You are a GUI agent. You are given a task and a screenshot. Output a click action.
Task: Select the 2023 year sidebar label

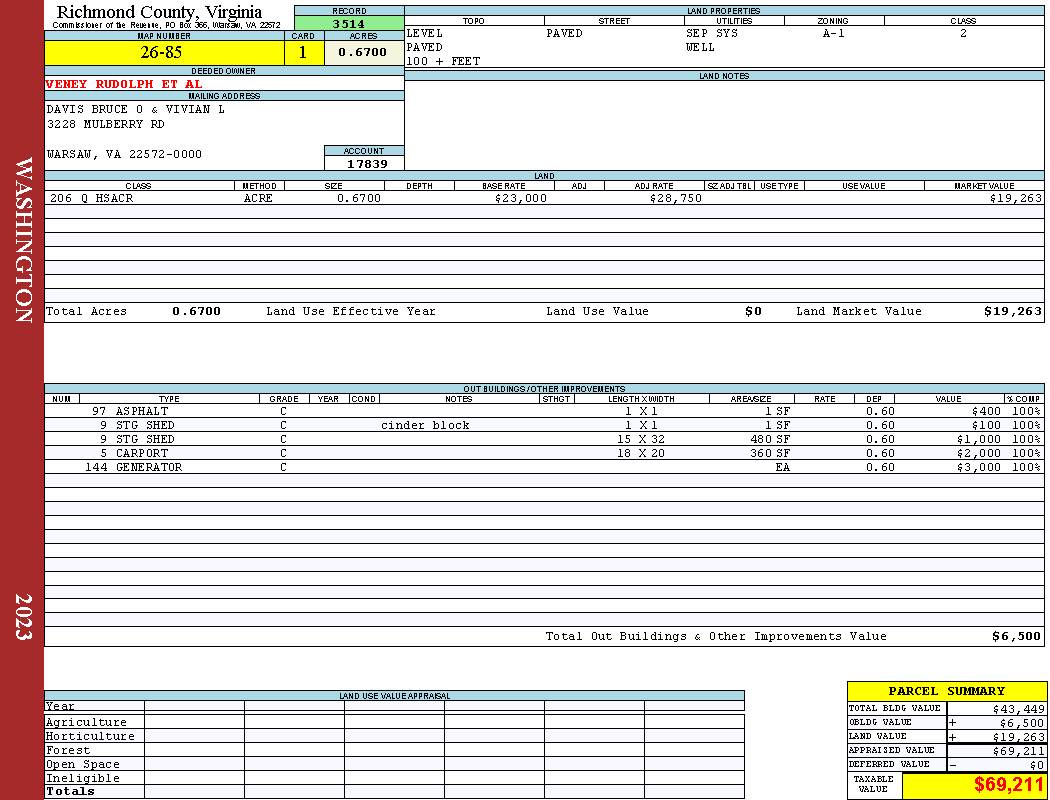click(x=23, y=617)
